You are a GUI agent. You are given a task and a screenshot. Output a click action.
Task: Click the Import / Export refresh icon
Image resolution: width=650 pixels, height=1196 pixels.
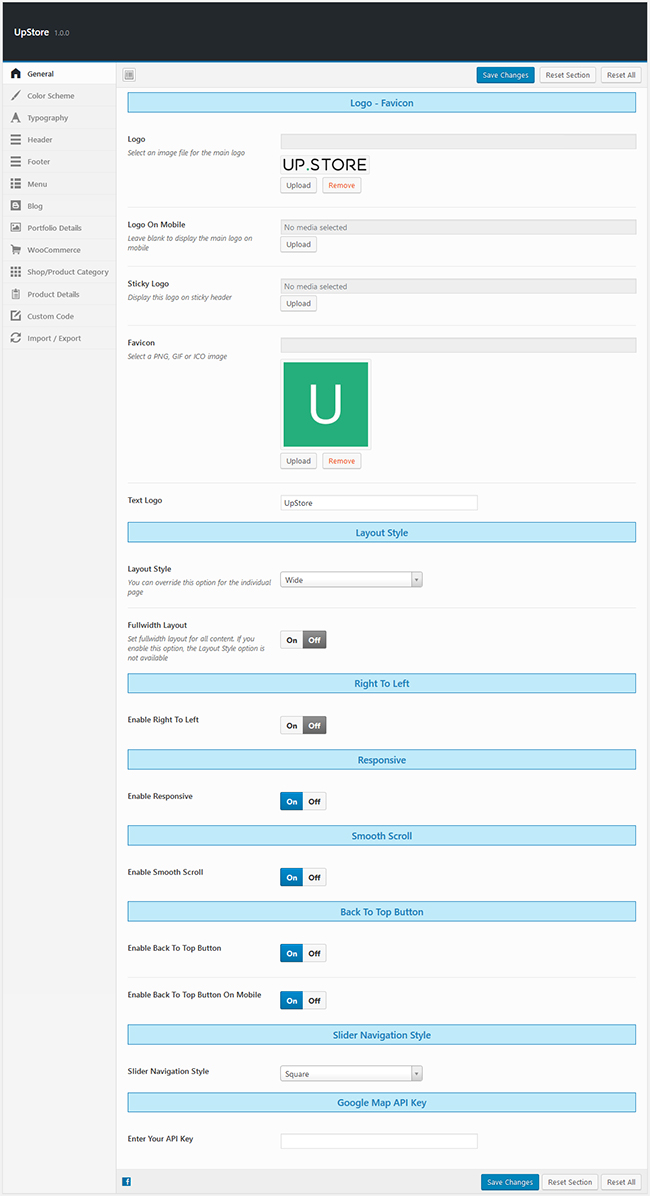[15, 338]
